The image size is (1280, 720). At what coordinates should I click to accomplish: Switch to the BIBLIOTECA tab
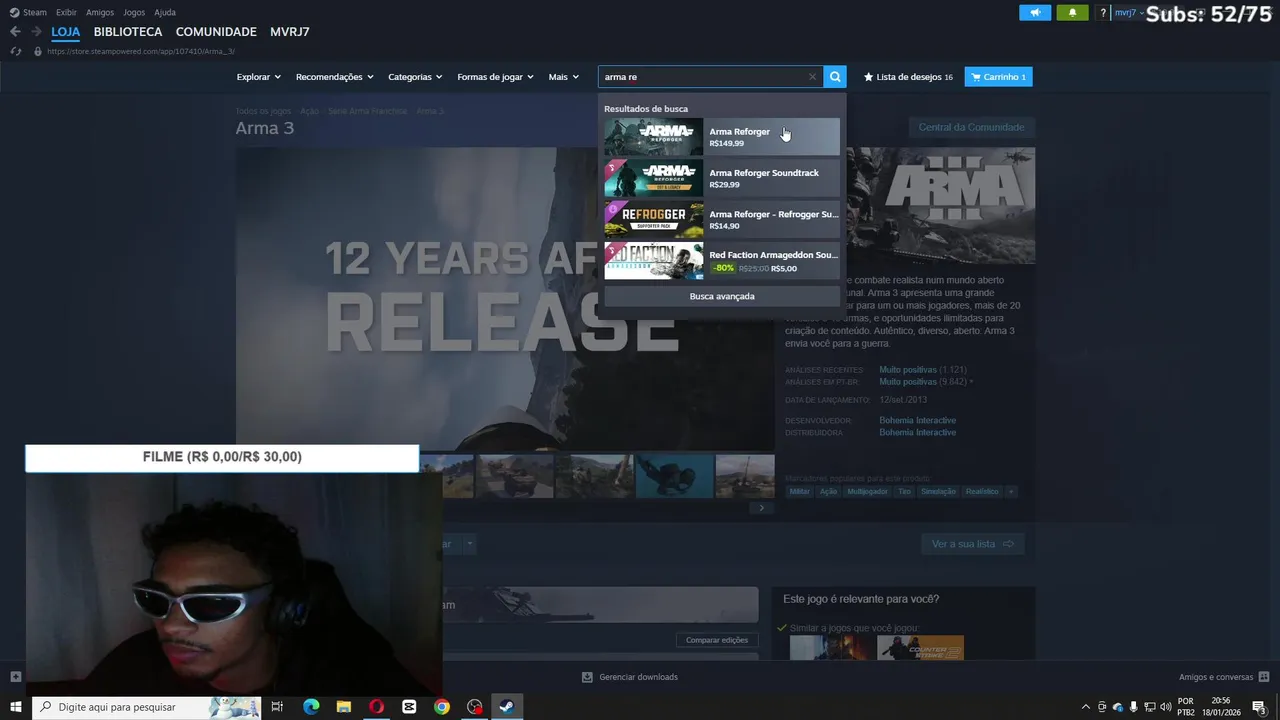[x=128, y=32]
